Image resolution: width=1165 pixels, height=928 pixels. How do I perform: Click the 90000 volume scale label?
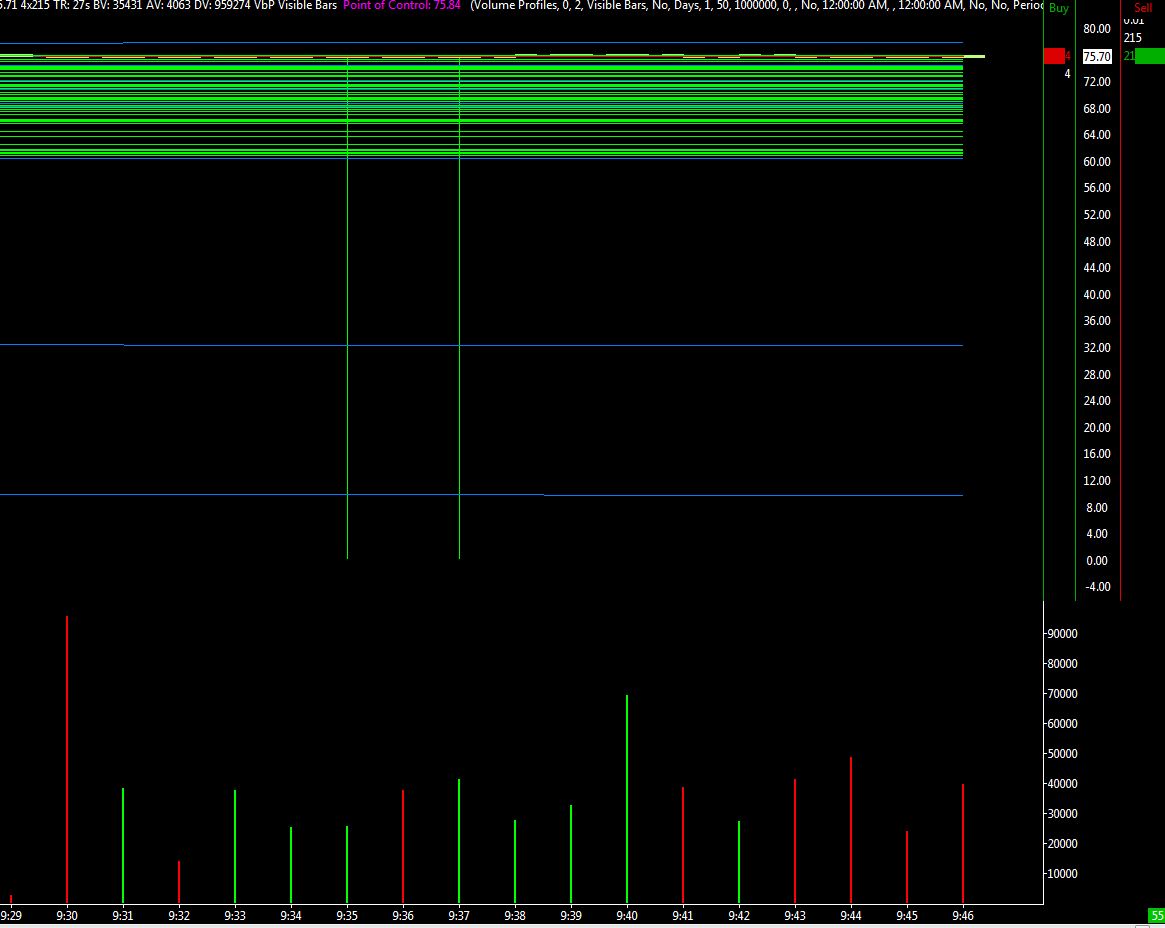tap(1062, 634)
